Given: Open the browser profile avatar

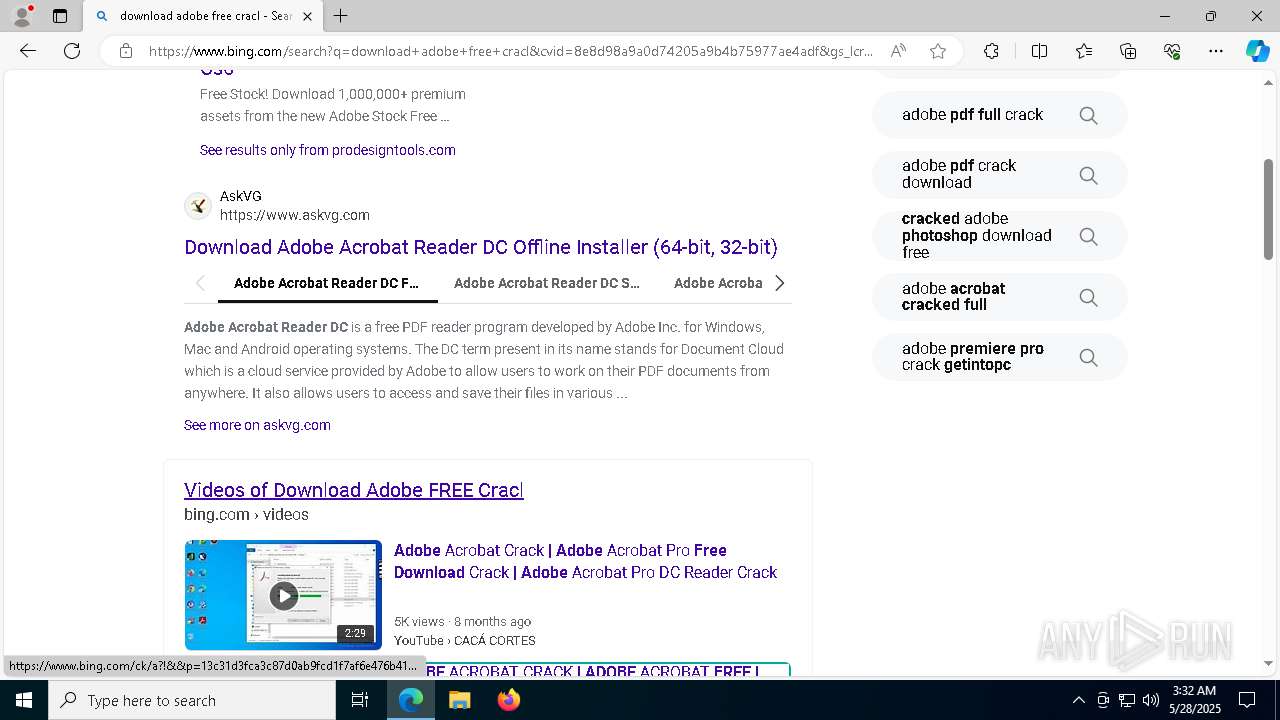Looking at the screenshot, I should coord(22,16).
